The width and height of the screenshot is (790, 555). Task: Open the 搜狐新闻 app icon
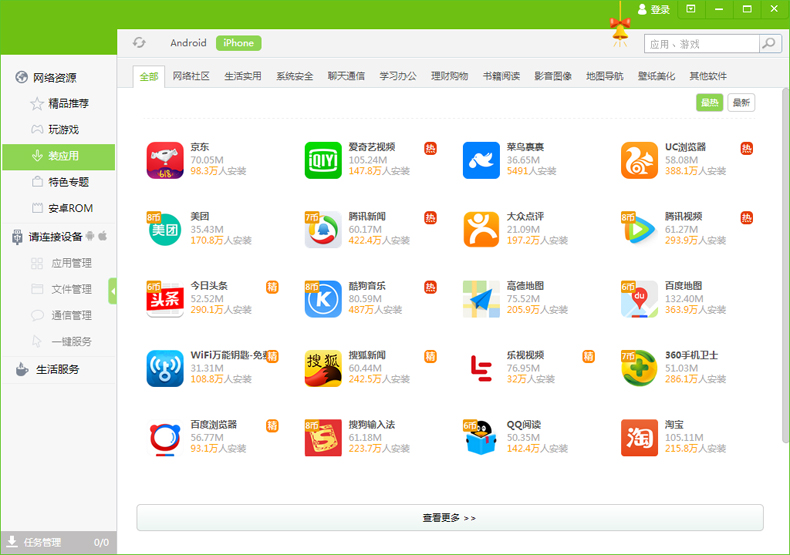pos(323,369)
